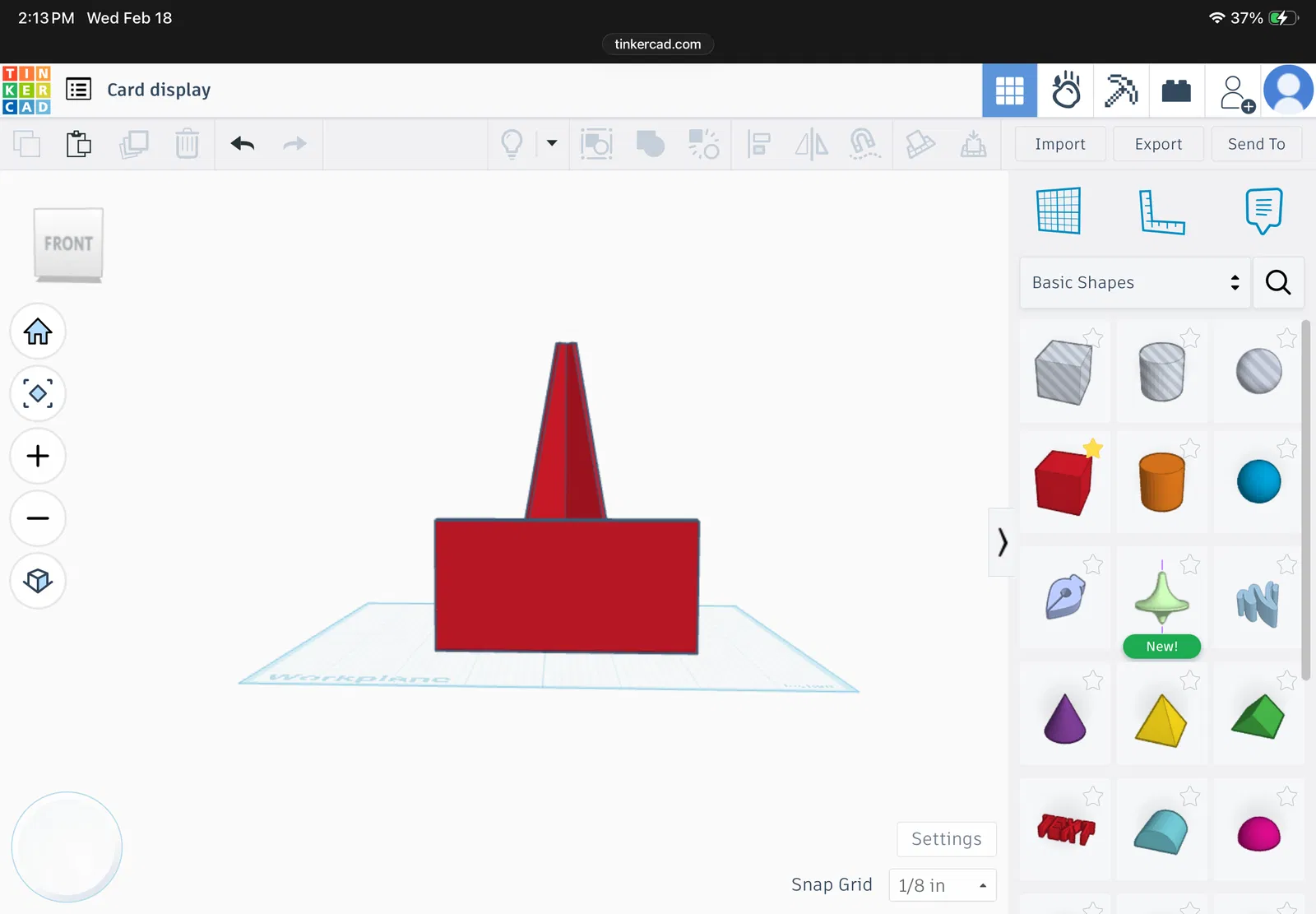Select the blue Extrusion shape
This screenshot has height=914, width=1316.
point(1258,603)
